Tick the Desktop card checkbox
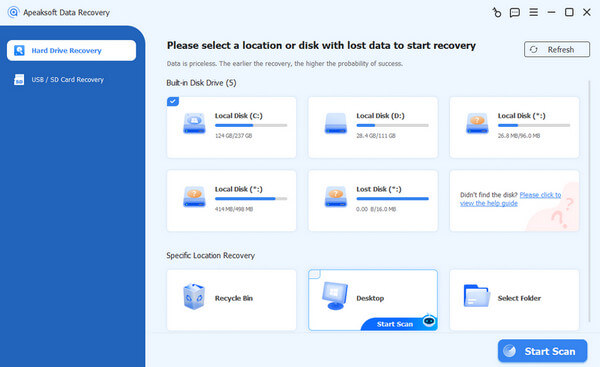The width and height of the screenshot is (600, 367). tap(315, 274)
